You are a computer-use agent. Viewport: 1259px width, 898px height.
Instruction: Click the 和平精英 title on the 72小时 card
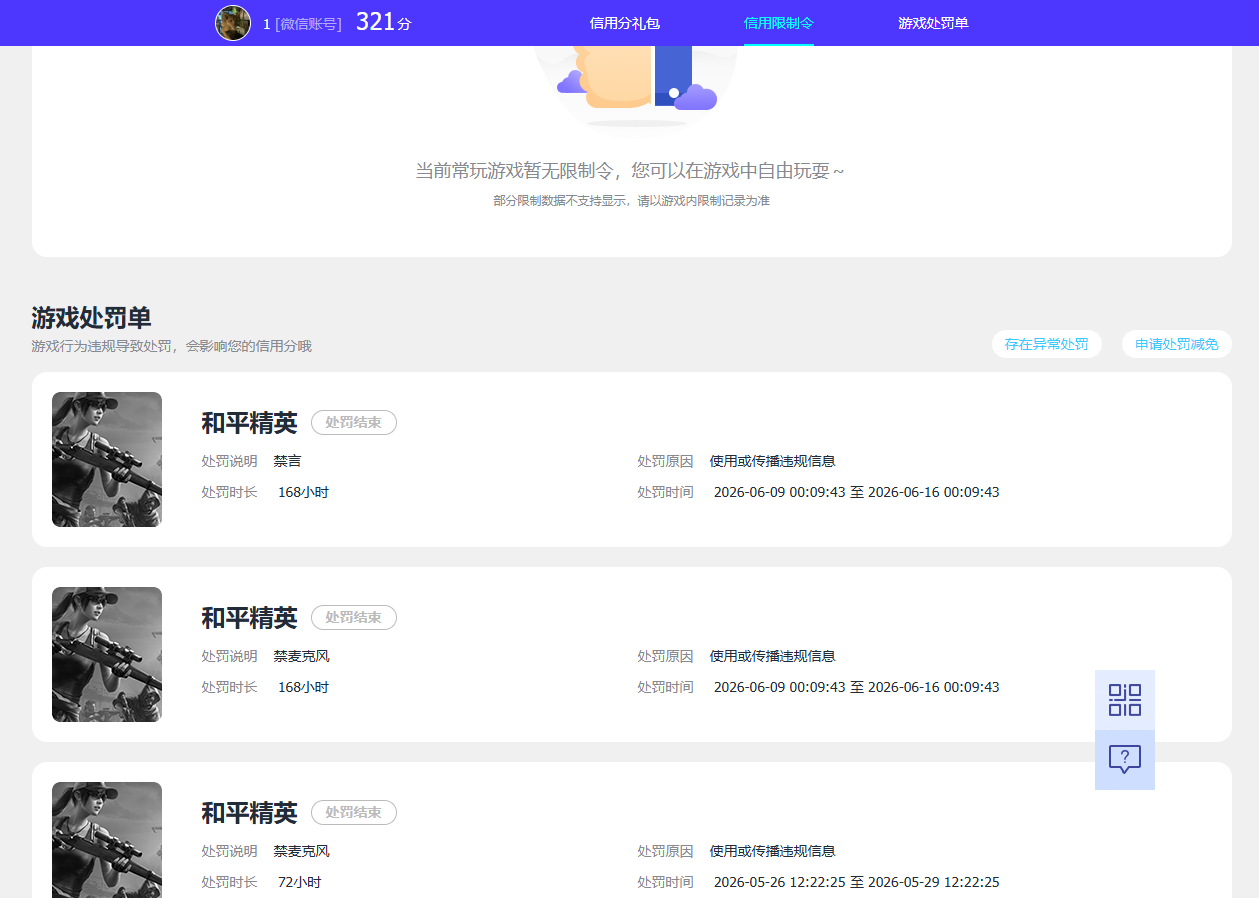point(250,813)
